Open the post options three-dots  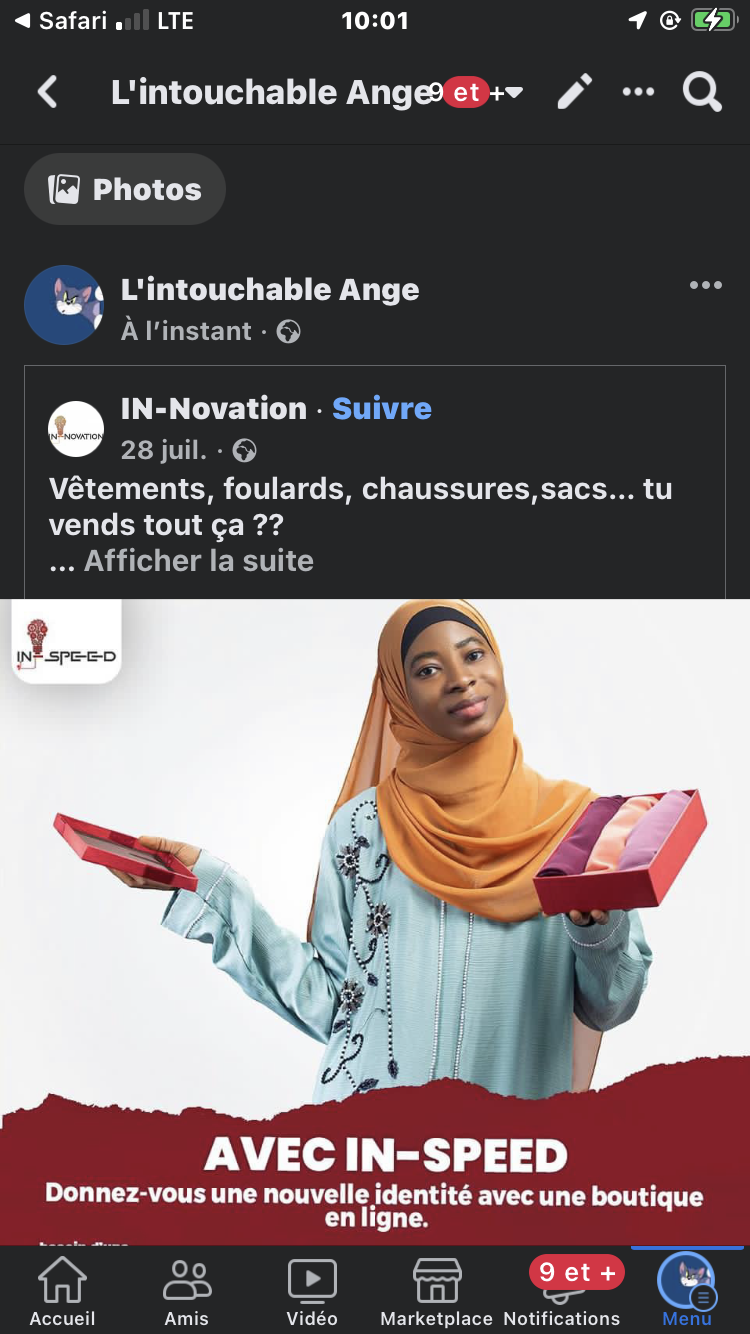[x=705, y=286]
